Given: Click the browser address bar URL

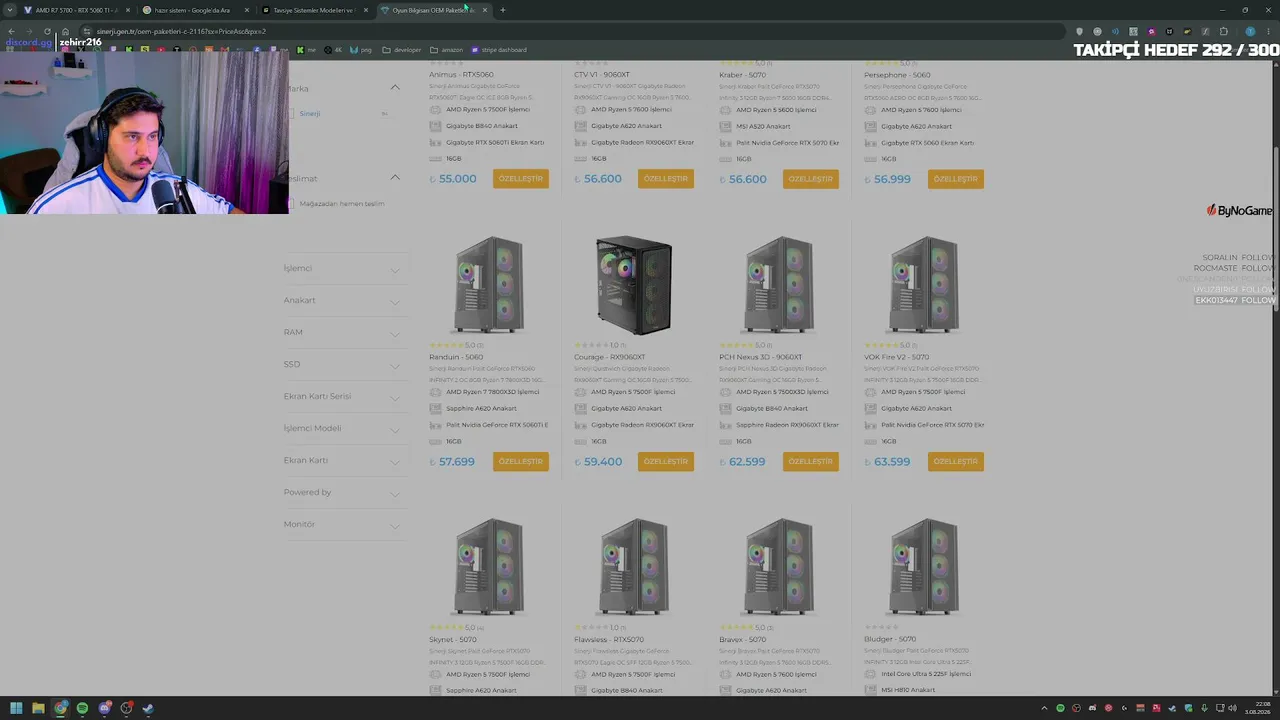Looking at the screenshot, I should pyautogui.click(x=181, y=31).
